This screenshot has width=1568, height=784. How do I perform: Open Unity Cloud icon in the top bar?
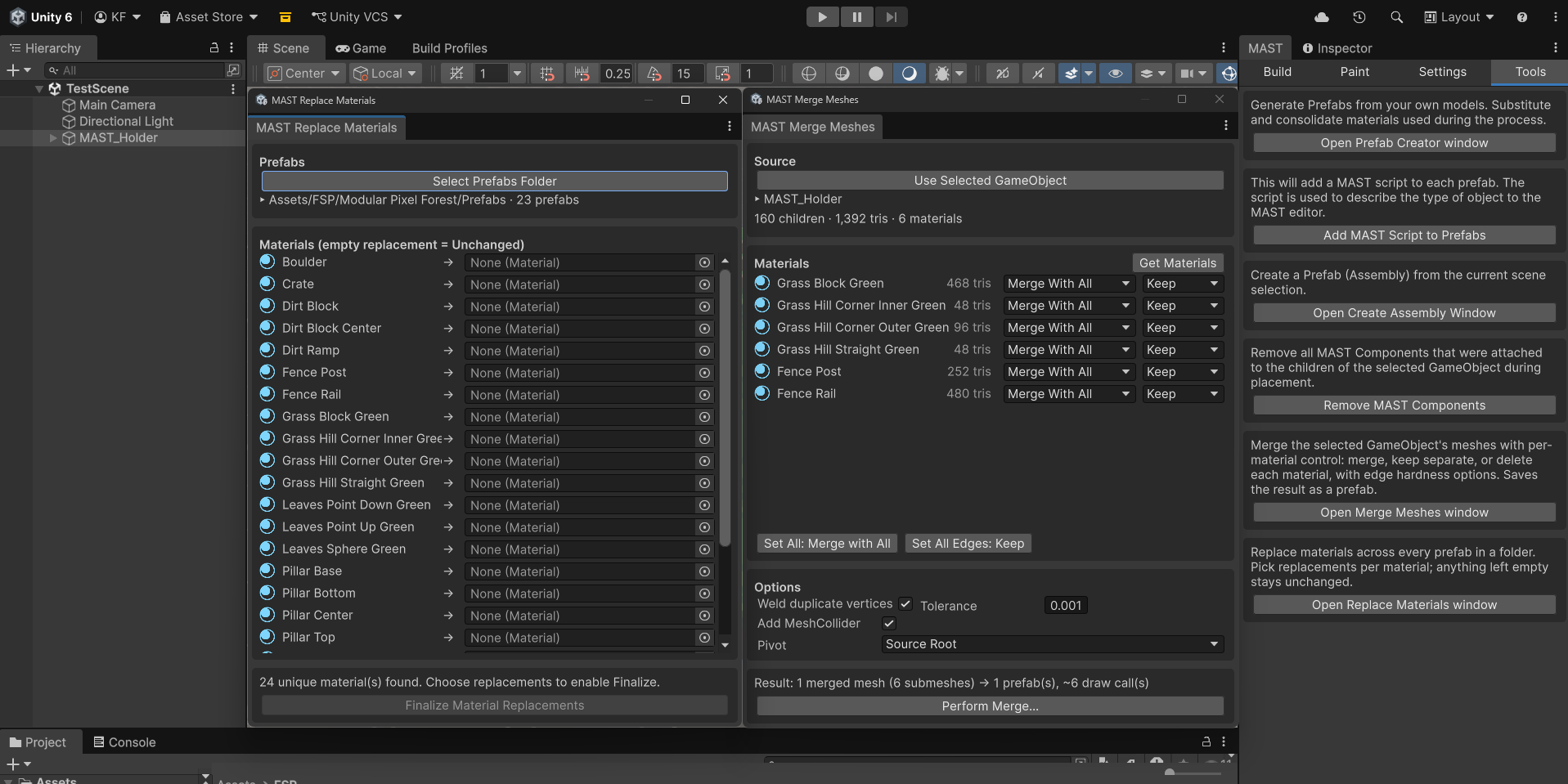[1322, 17]
